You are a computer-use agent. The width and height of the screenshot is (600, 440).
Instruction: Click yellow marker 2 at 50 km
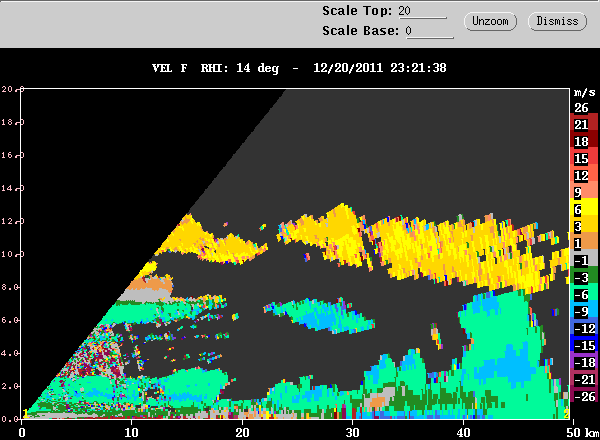coord(566,414)
